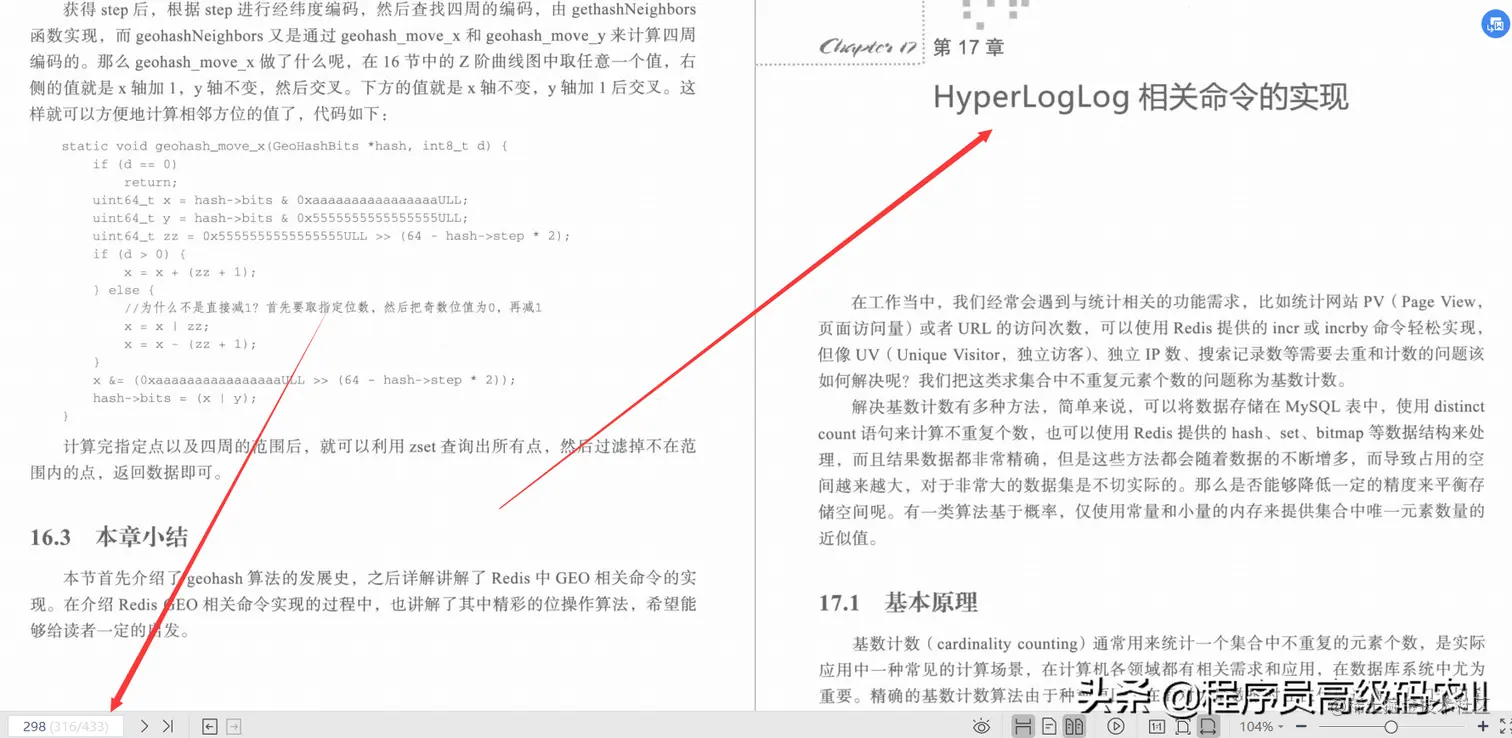Enable eye protection reading mode
Screen dimensions: 1512x738
[x=980, y=726]
